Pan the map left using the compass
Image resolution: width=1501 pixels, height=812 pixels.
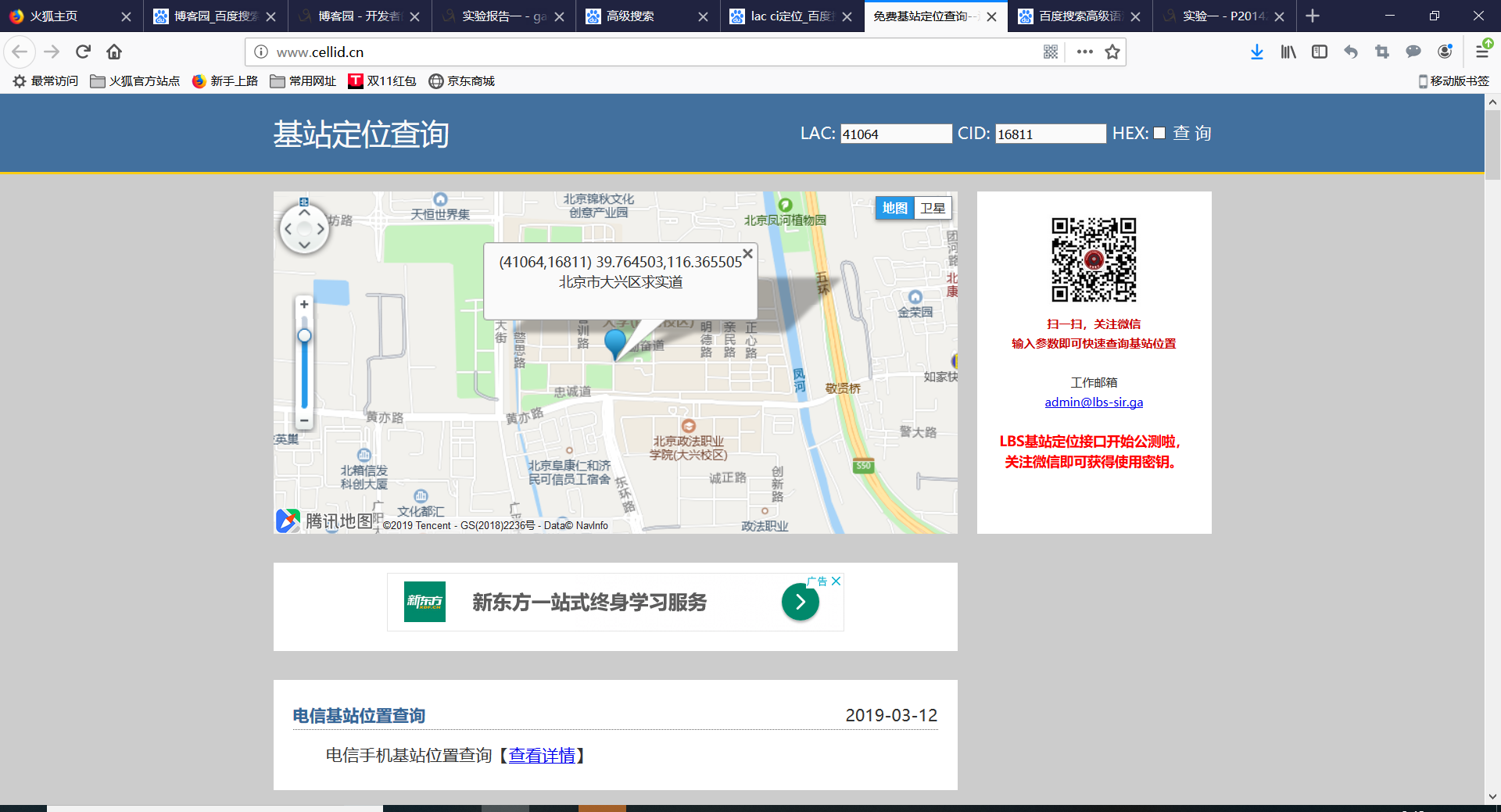[x=288, y=229]
